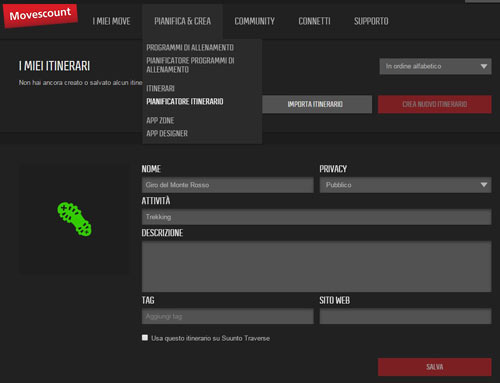Viewport: 500px width, 383px height.
Task: Open the I MIEI MOVE menu
Action: (111, 21)
